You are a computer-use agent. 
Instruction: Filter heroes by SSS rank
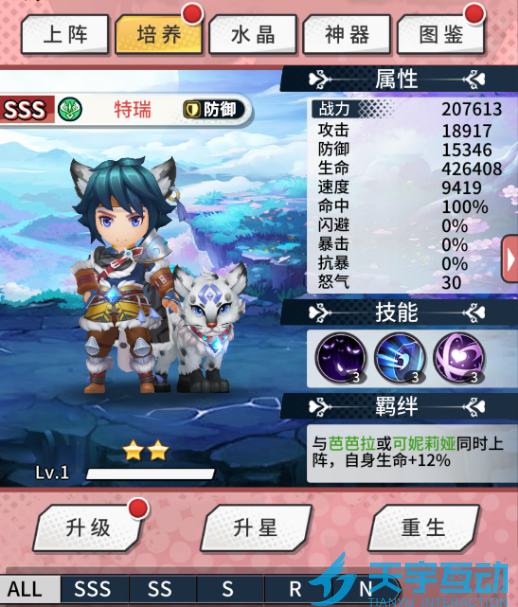[93, 589]
